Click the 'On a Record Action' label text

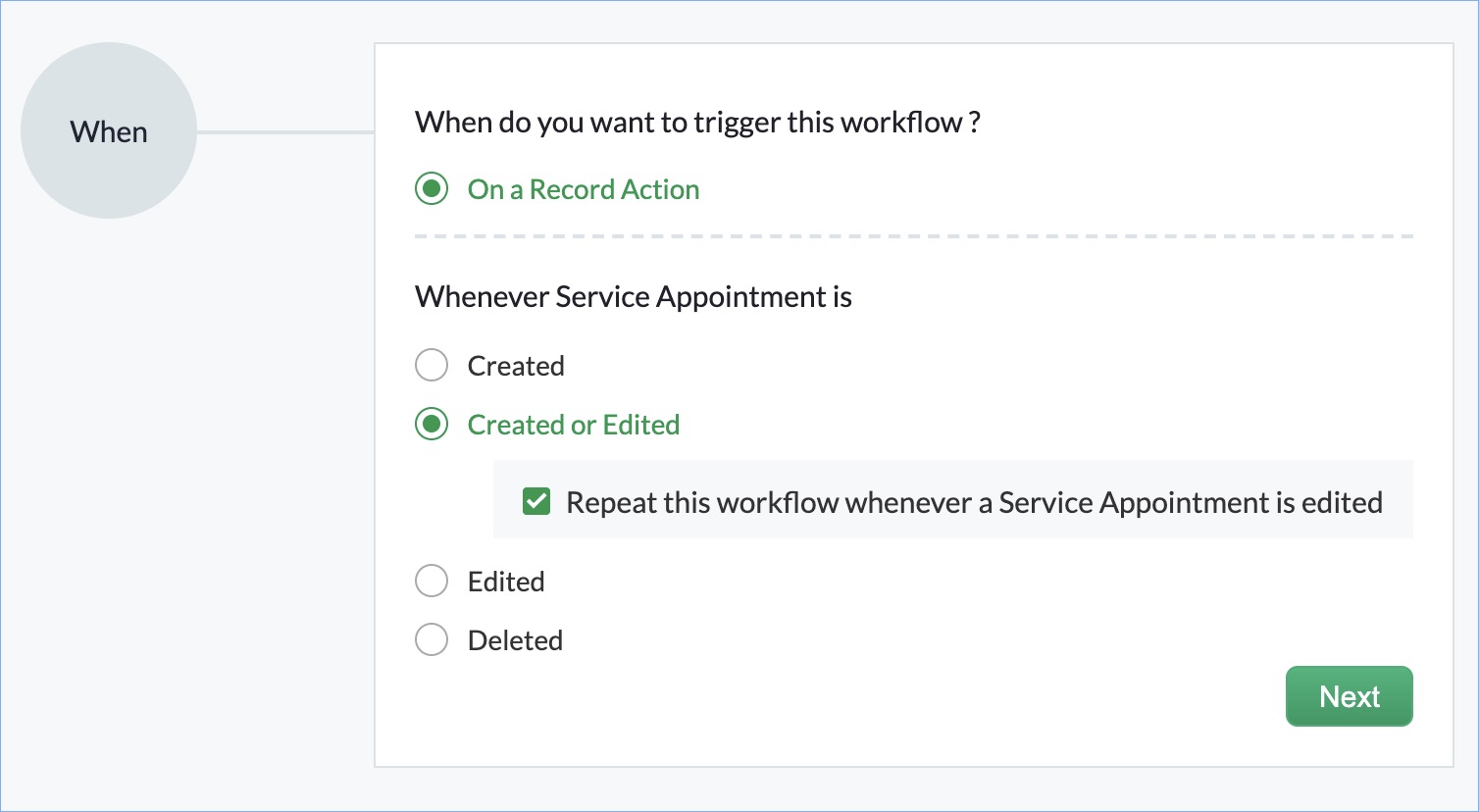click(584, 189)
